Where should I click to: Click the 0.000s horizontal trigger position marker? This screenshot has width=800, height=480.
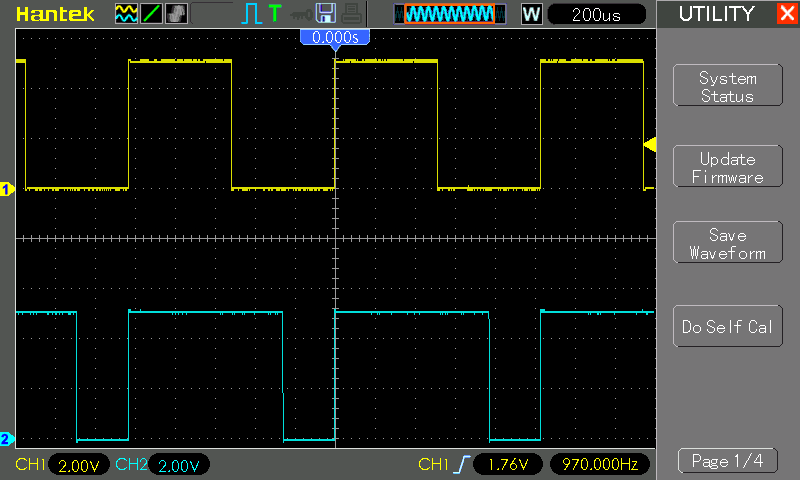[x=335, y=37]
